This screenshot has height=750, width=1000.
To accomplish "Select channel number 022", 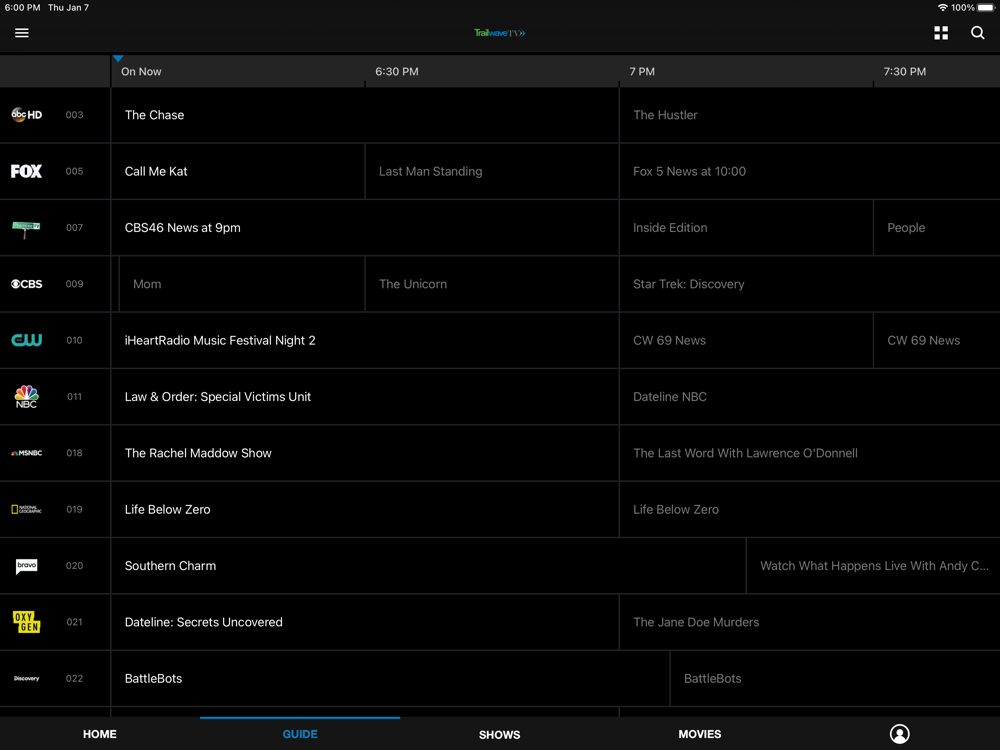I will (x=75, y=679).
